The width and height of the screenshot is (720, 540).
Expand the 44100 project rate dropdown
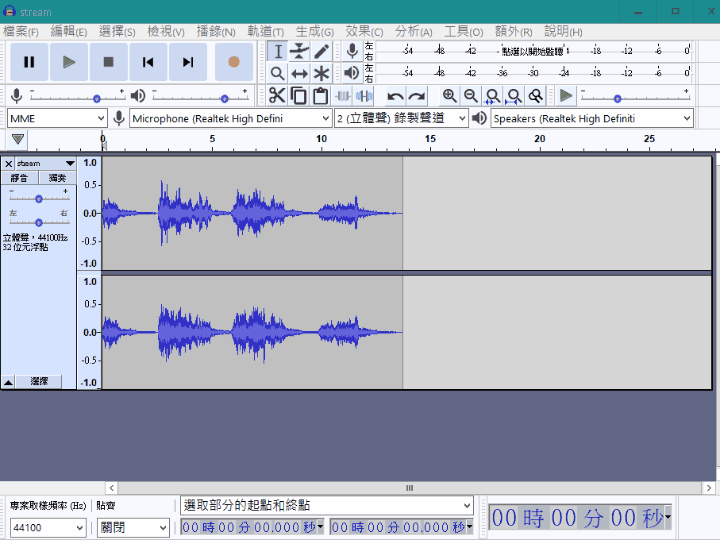(x=80, y=528)
